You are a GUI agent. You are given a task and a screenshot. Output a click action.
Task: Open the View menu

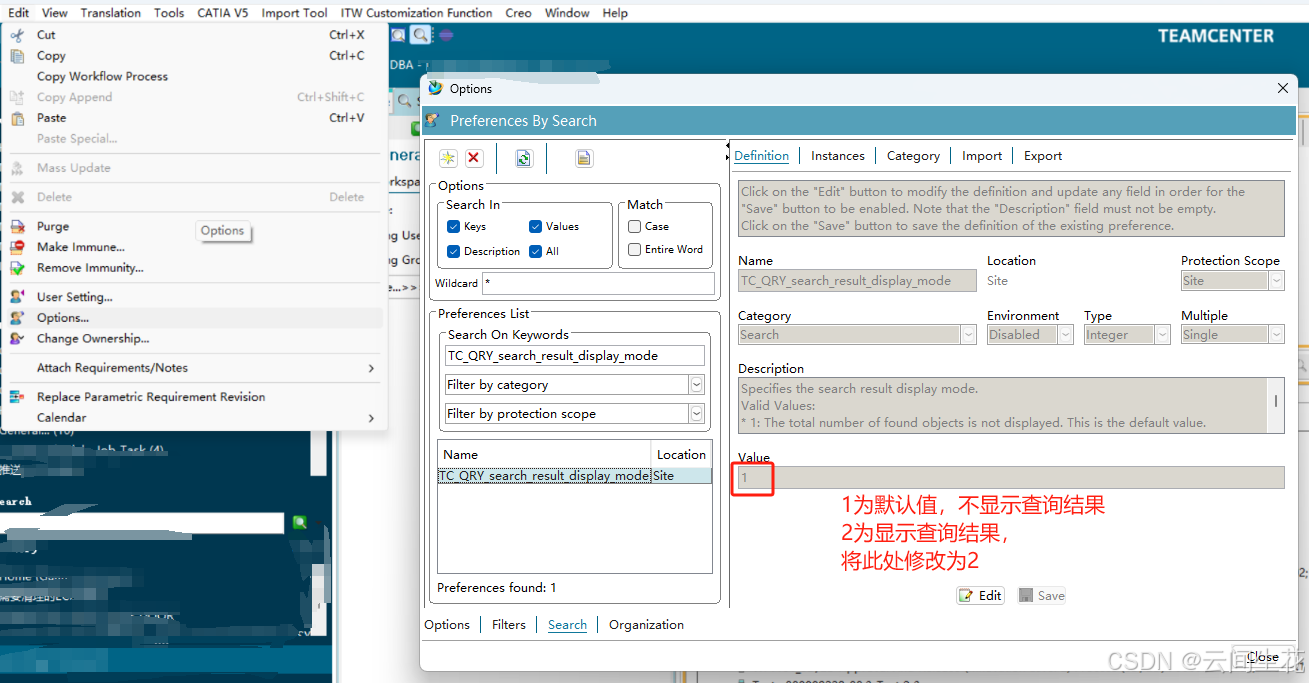pos(55,13)
